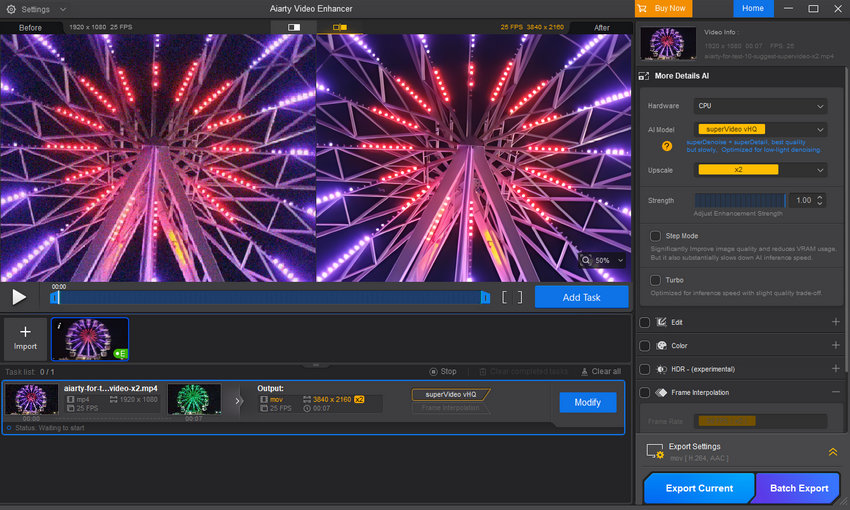850x510 pixels.
Task: Open the Upscale x2 dropdown
Action: (x=760, y=170)
